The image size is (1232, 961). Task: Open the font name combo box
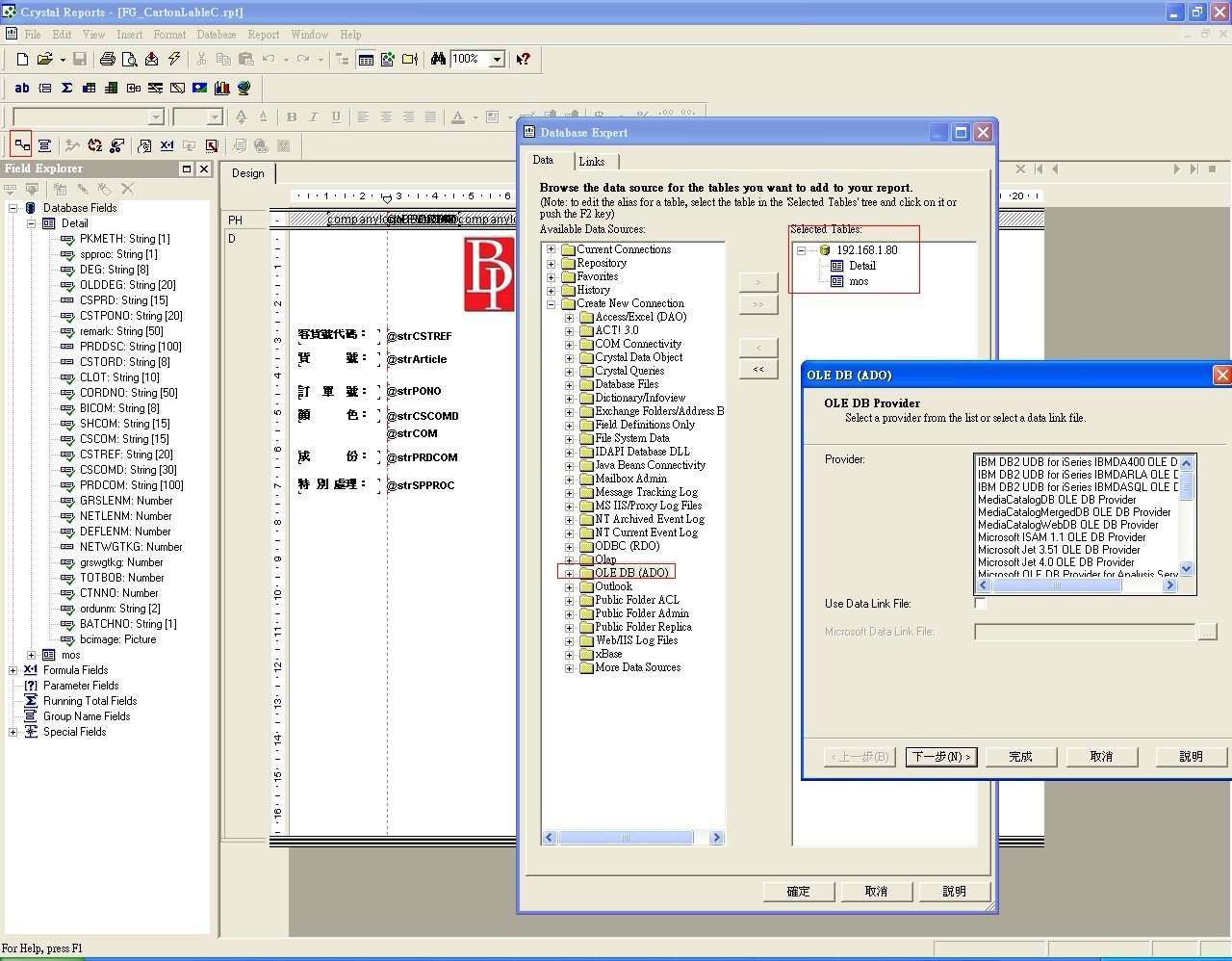(156, 117)
